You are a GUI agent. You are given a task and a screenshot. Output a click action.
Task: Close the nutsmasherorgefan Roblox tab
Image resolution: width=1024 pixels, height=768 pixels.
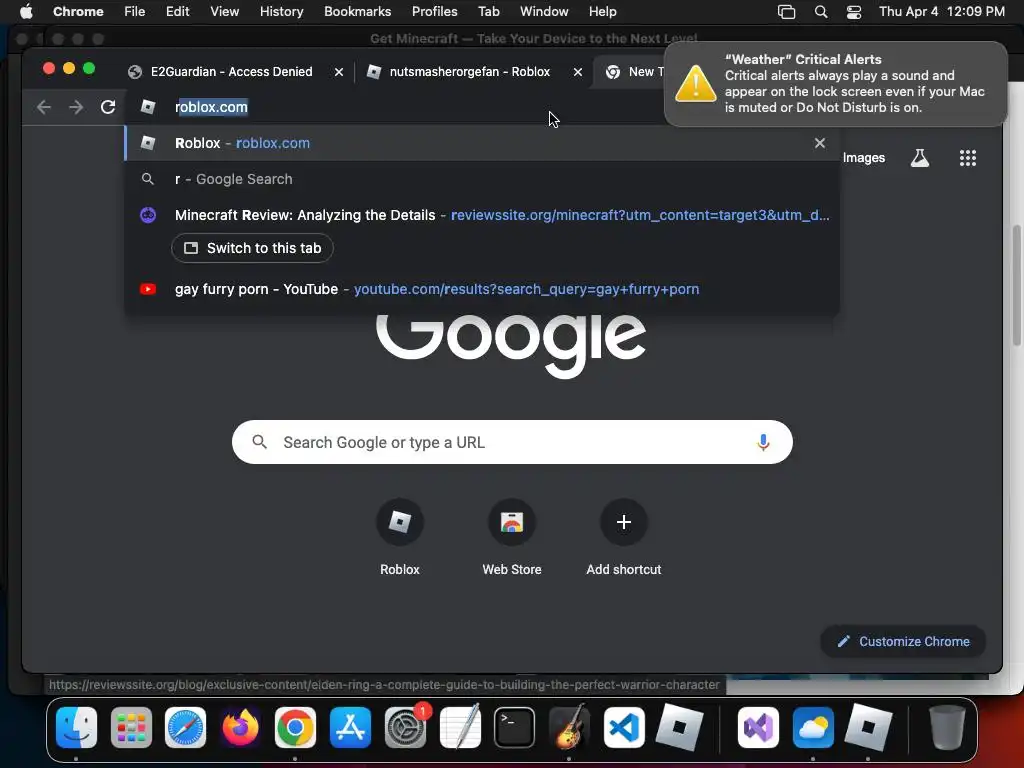(x=577, y=72)
